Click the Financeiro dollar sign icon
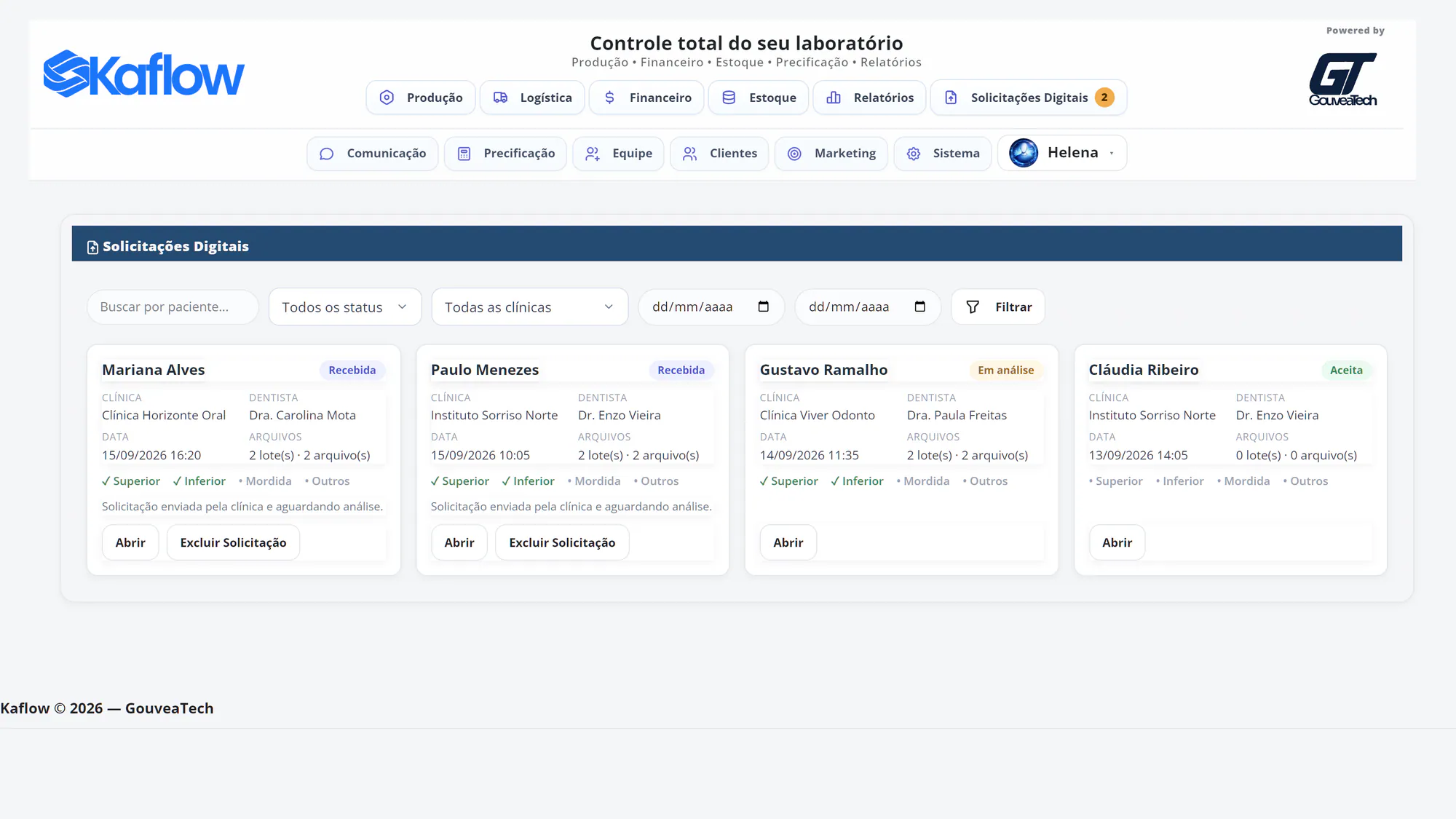This screenshot has width=1456, height=819. click(609, 98)
